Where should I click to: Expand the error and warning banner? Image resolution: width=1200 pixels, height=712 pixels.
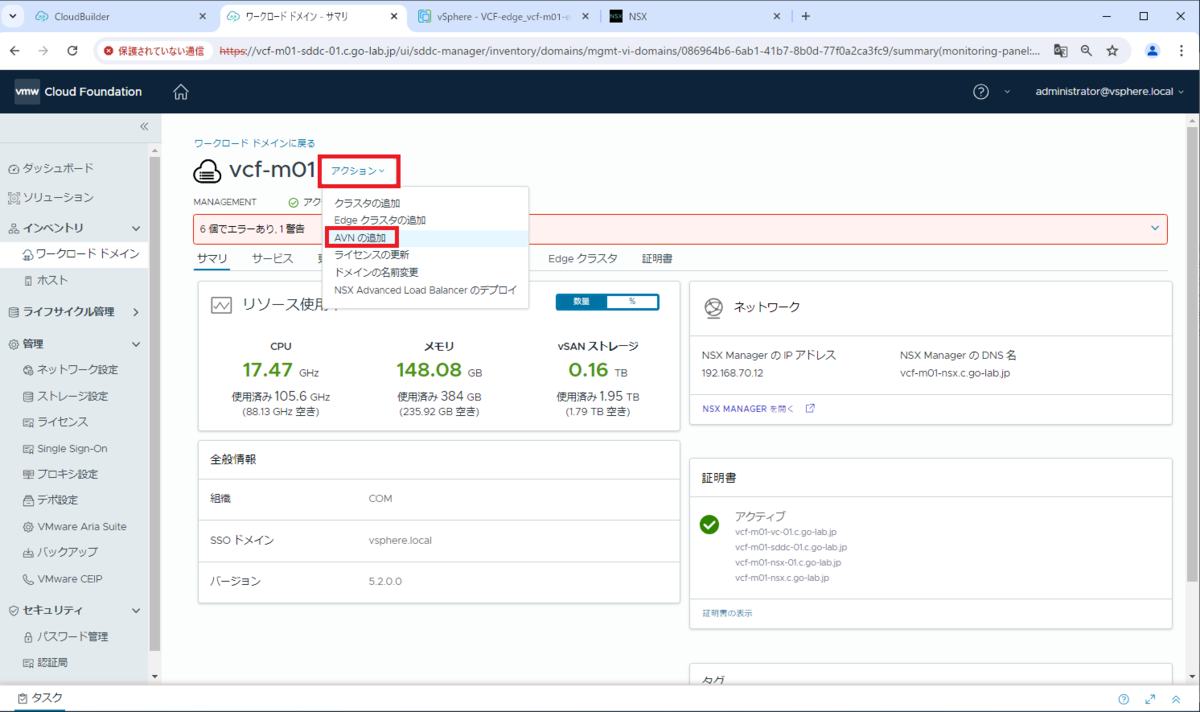[x=1156, y=228]
